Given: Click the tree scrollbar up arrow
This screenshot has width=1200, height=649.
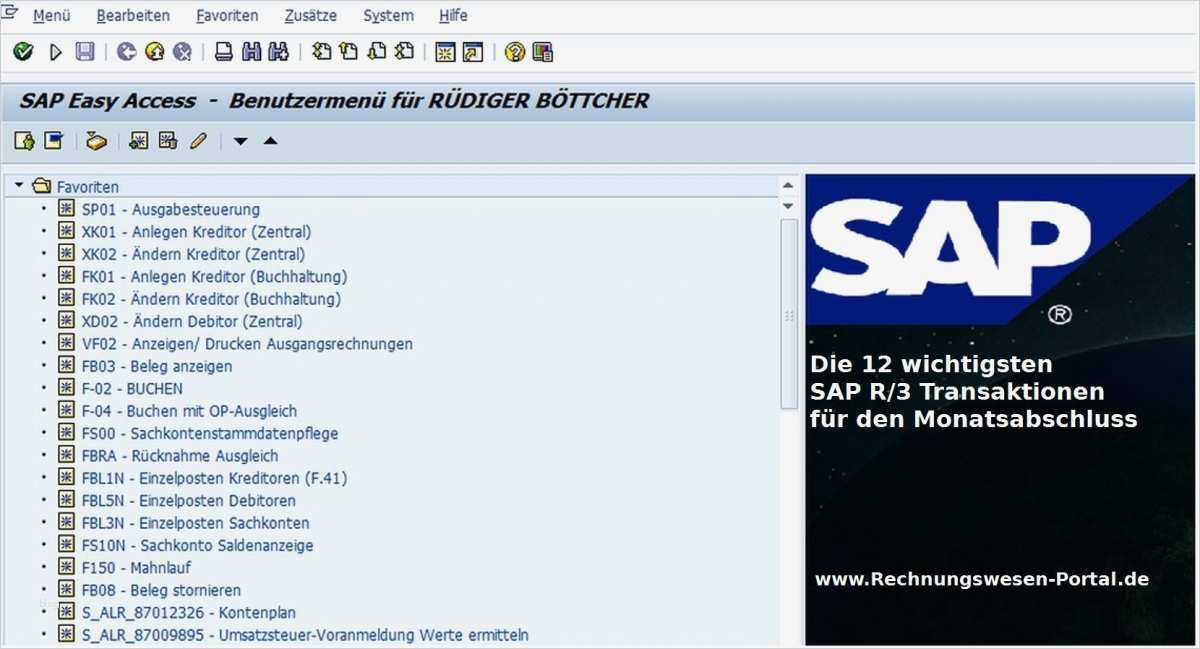Looking at the screenshot, I should pos(788,186).
